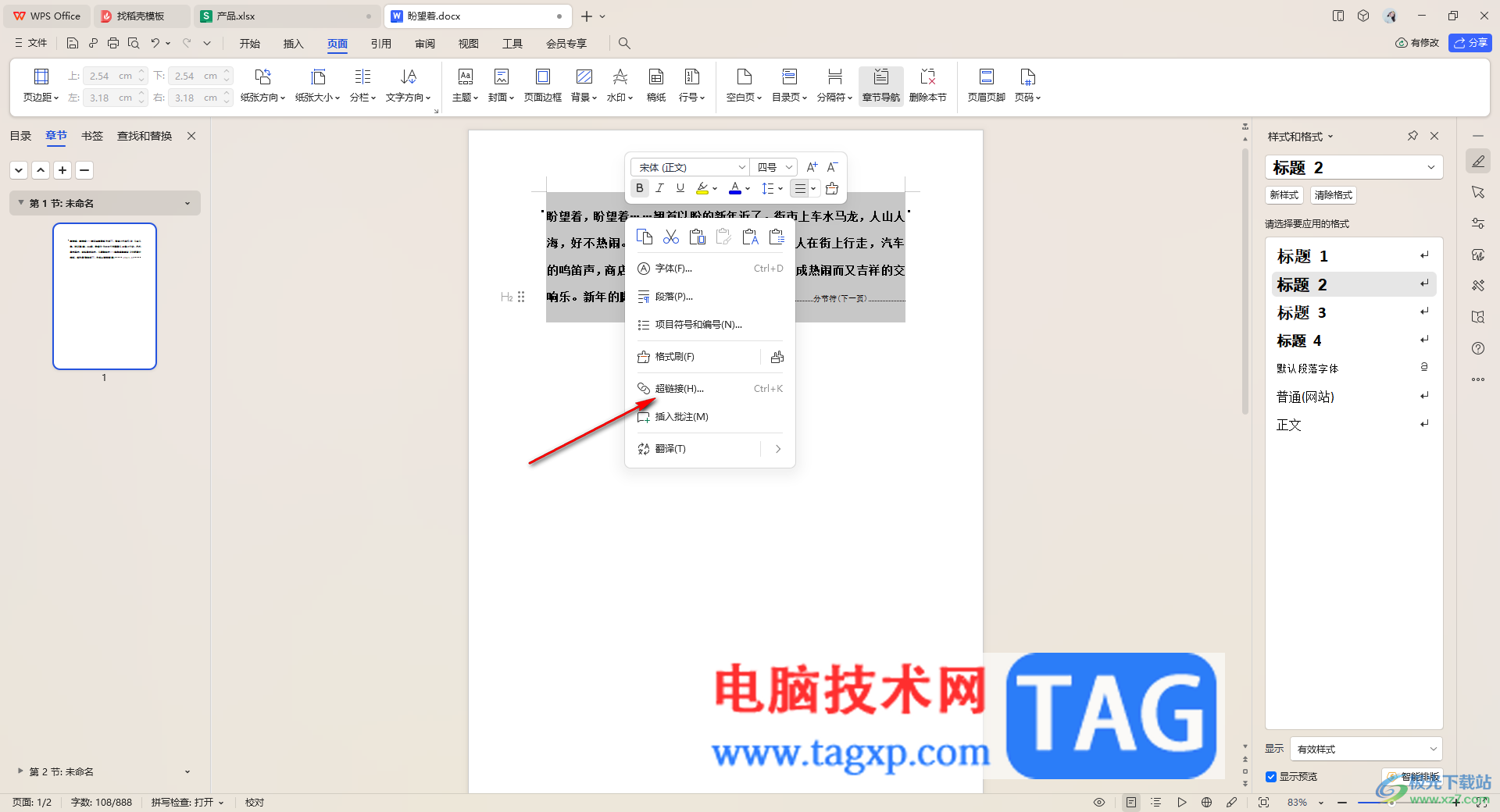Click the Paste icon in context menu
The image size is (1500, 812).
pyautogui.click(x=698, y=237)
